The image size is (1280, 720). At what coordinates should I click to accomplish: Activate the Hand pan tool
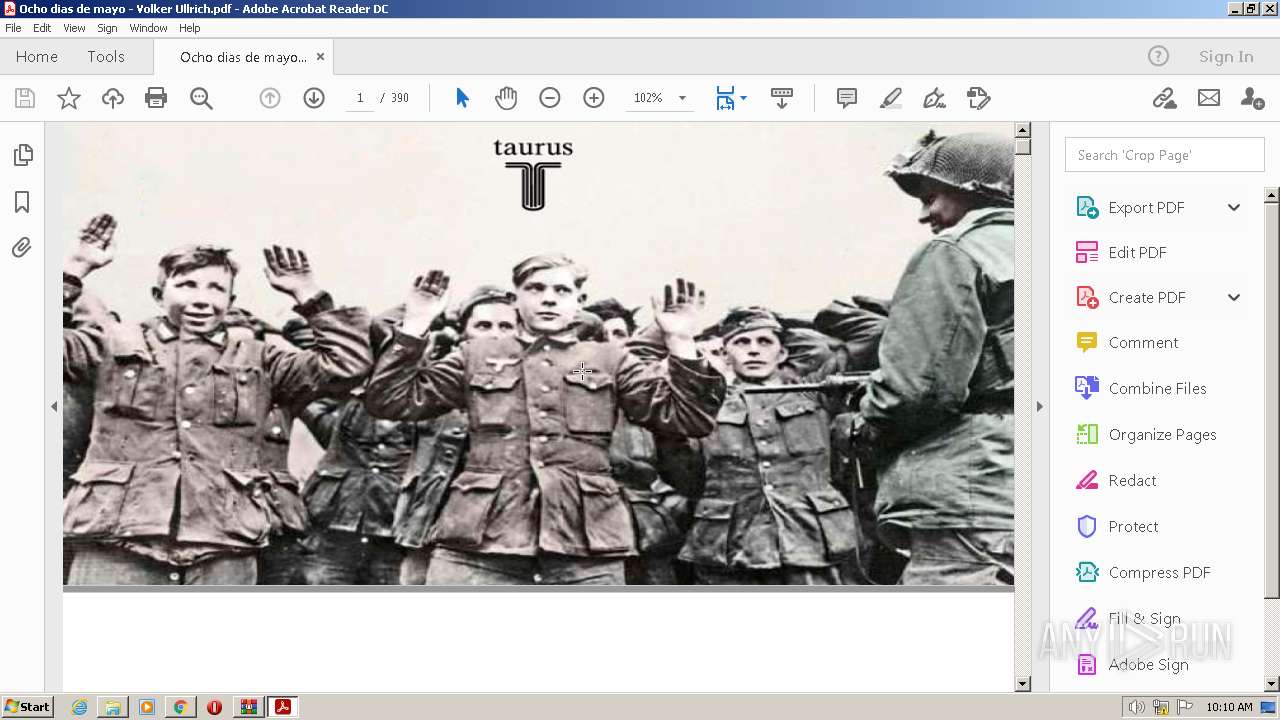coord(506,98)
